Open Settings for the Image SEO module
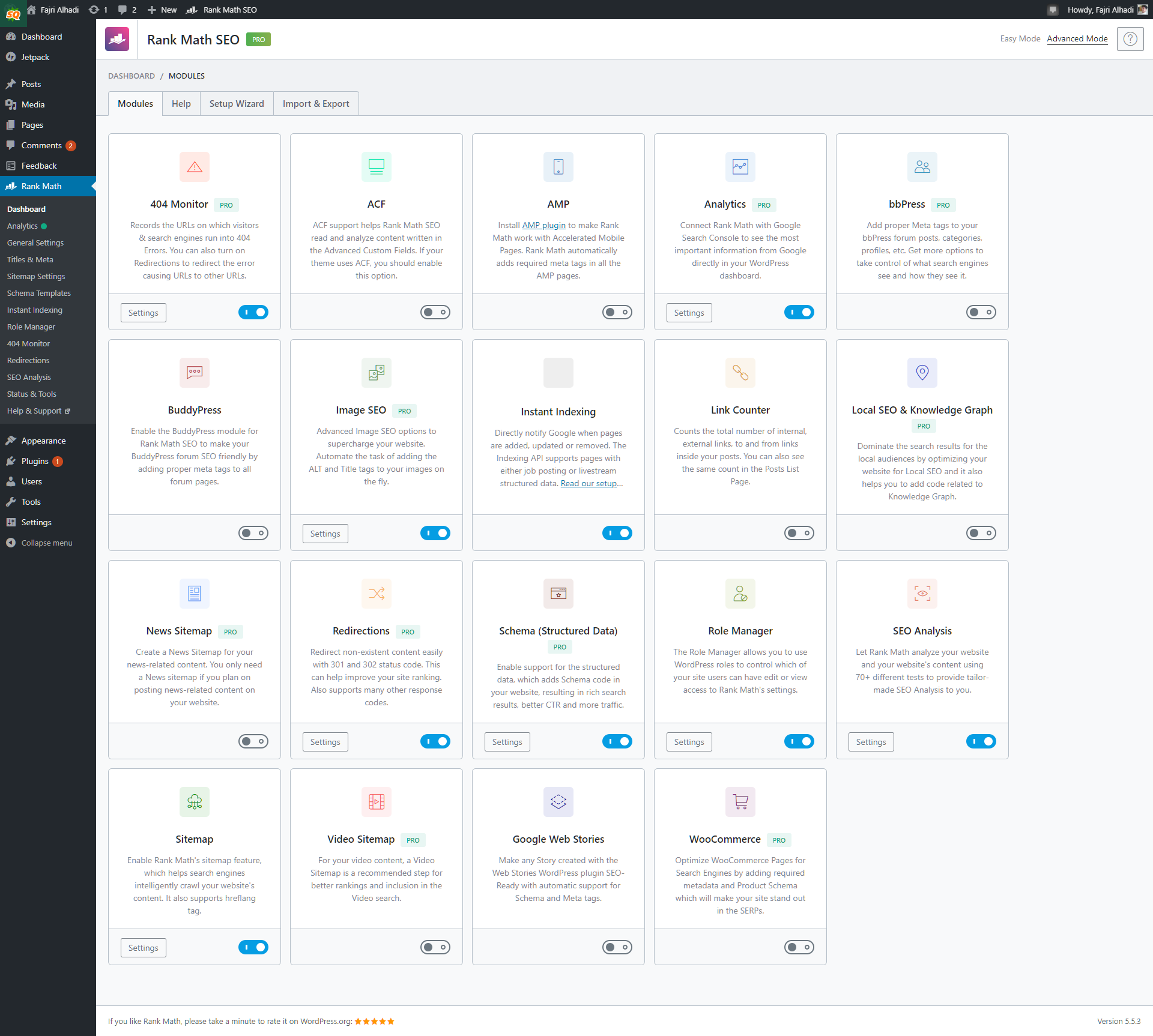 (325, 534)
